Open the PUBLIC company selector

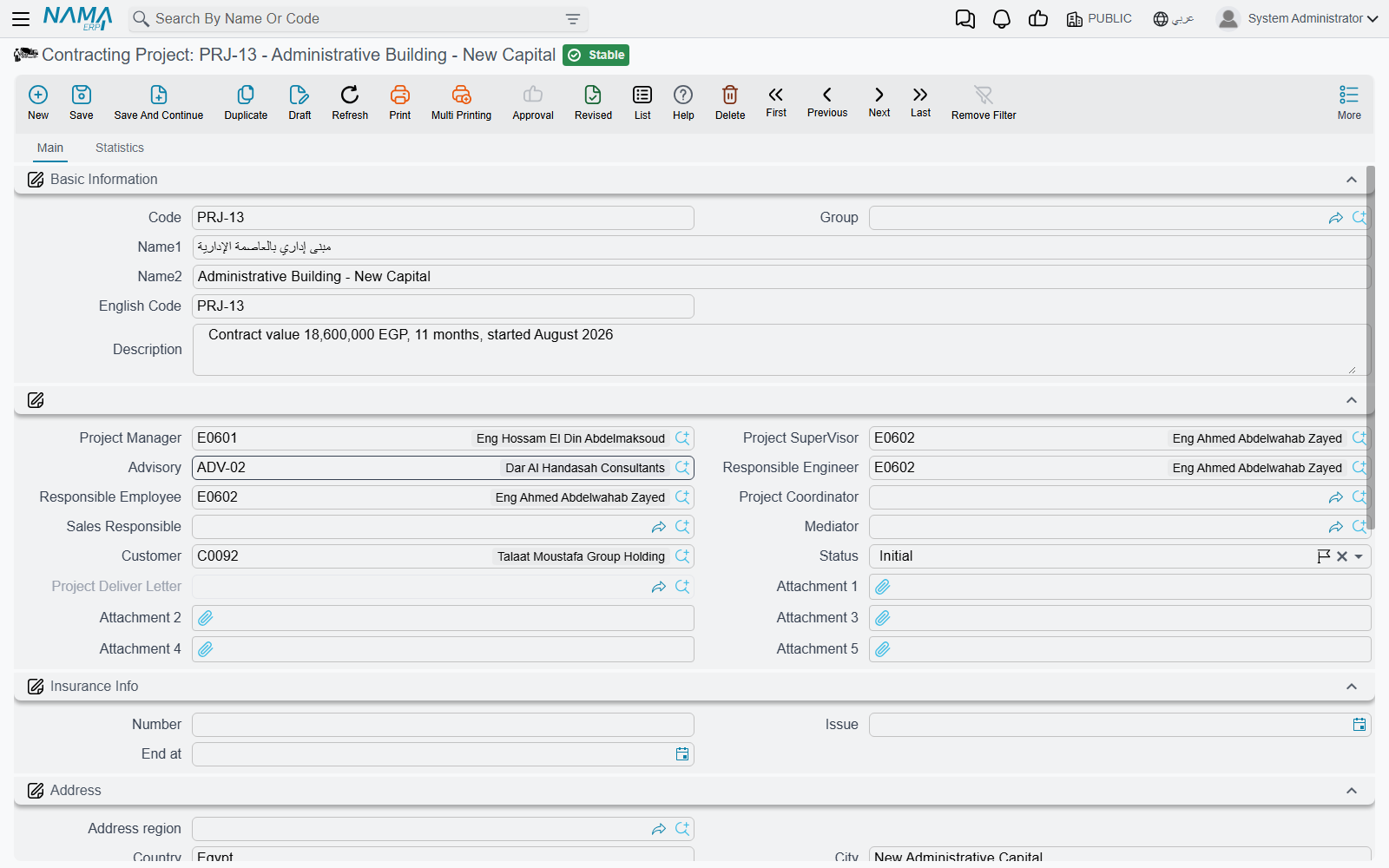coord(1099,19)
